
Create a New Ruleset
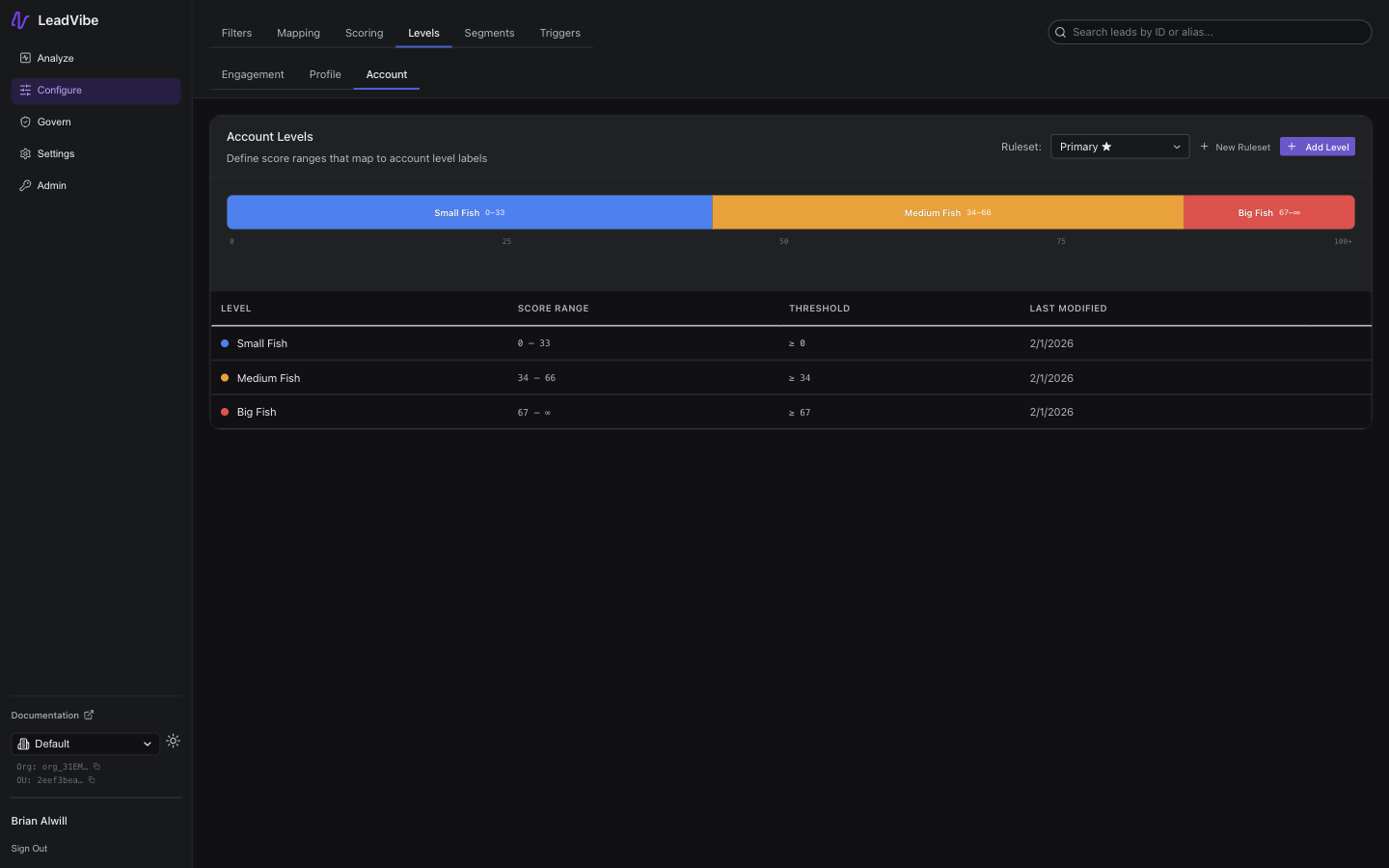pyautogui.click(x=1235, y=147)
